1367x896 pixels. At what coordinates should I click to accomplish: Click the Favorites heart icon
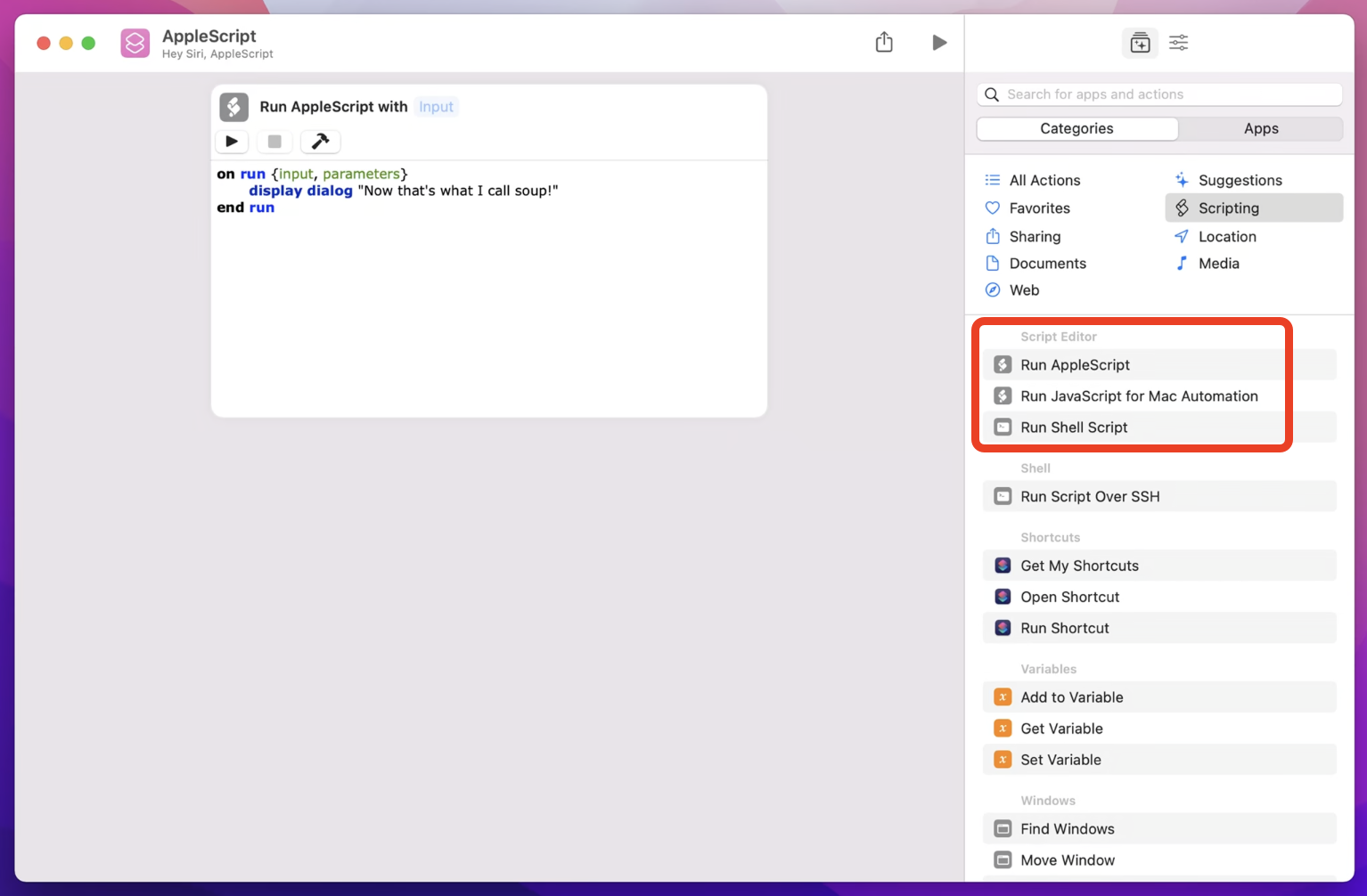pyautogui.click(x=993, y=208)
